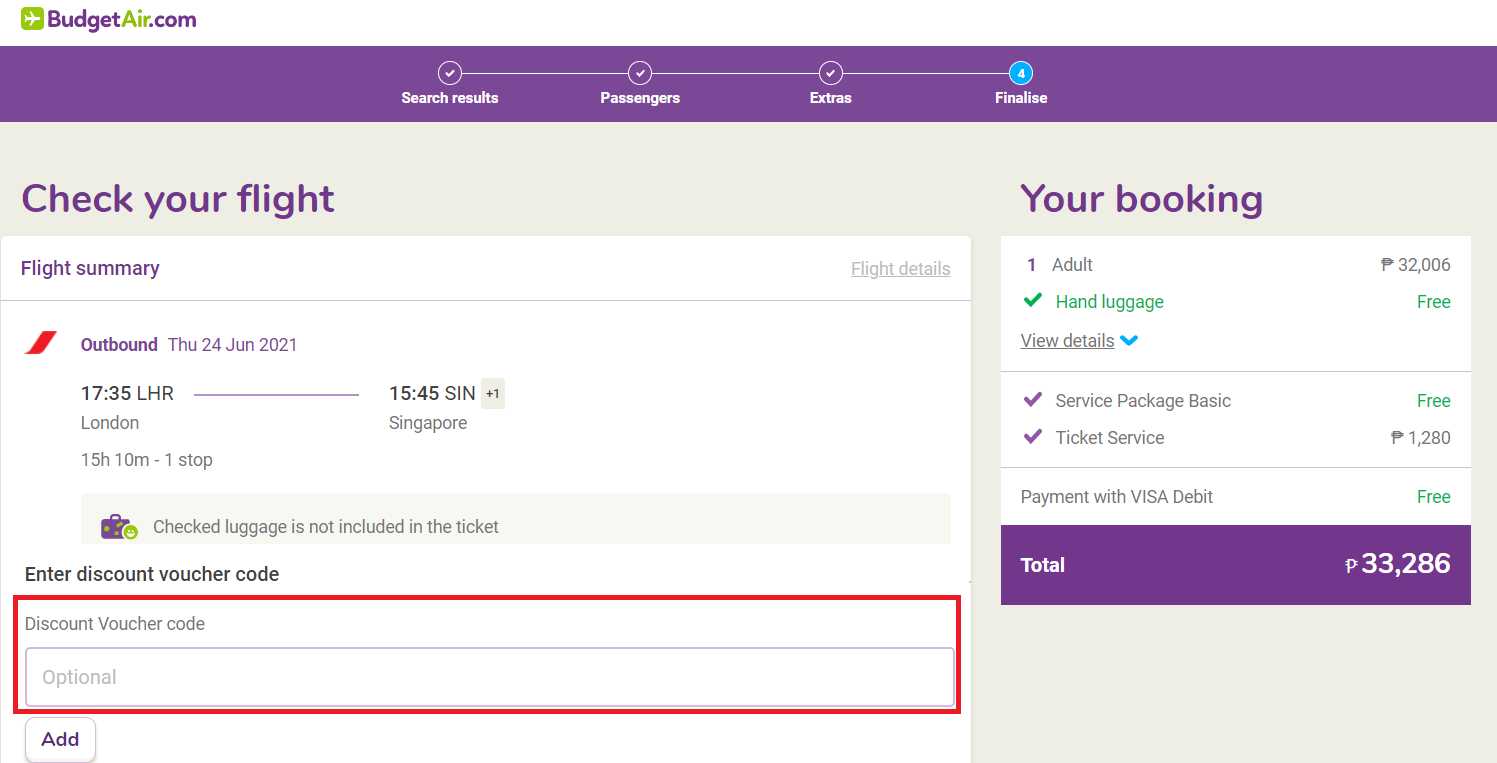
Task: Switch to the Extras step
Action: coord(830,97)
